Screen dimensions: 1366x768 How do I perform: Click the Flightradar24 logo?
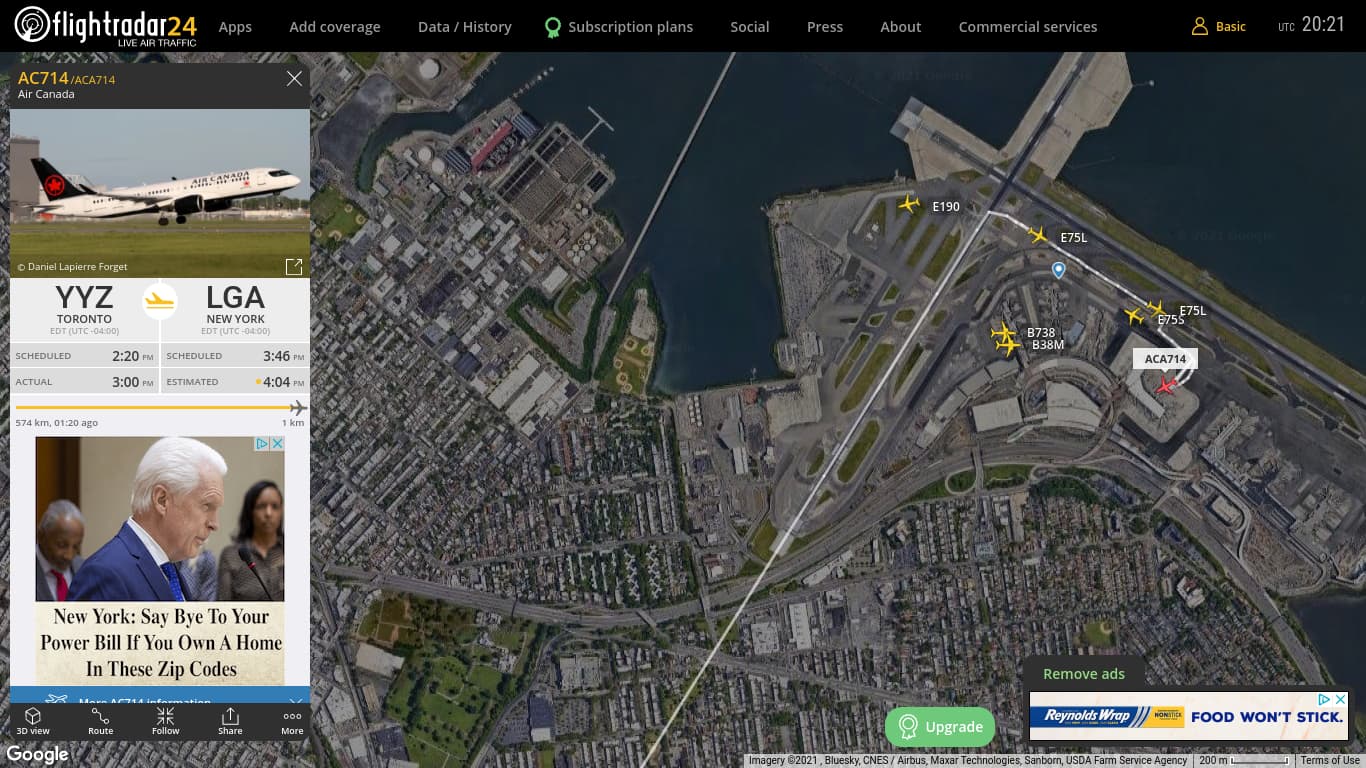106,26
